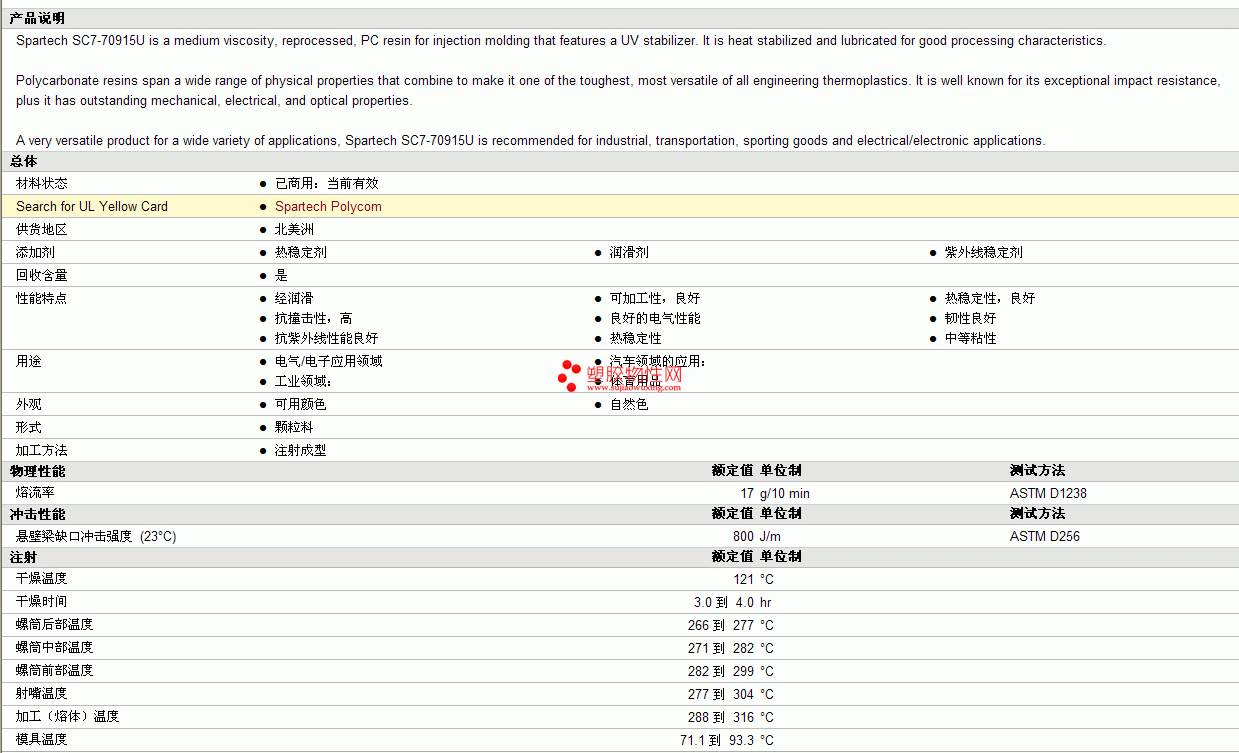This screenshot has width=1239, height=753.
Task: Click the feature 可加工性，良好
Action: (x=655, y=298)
